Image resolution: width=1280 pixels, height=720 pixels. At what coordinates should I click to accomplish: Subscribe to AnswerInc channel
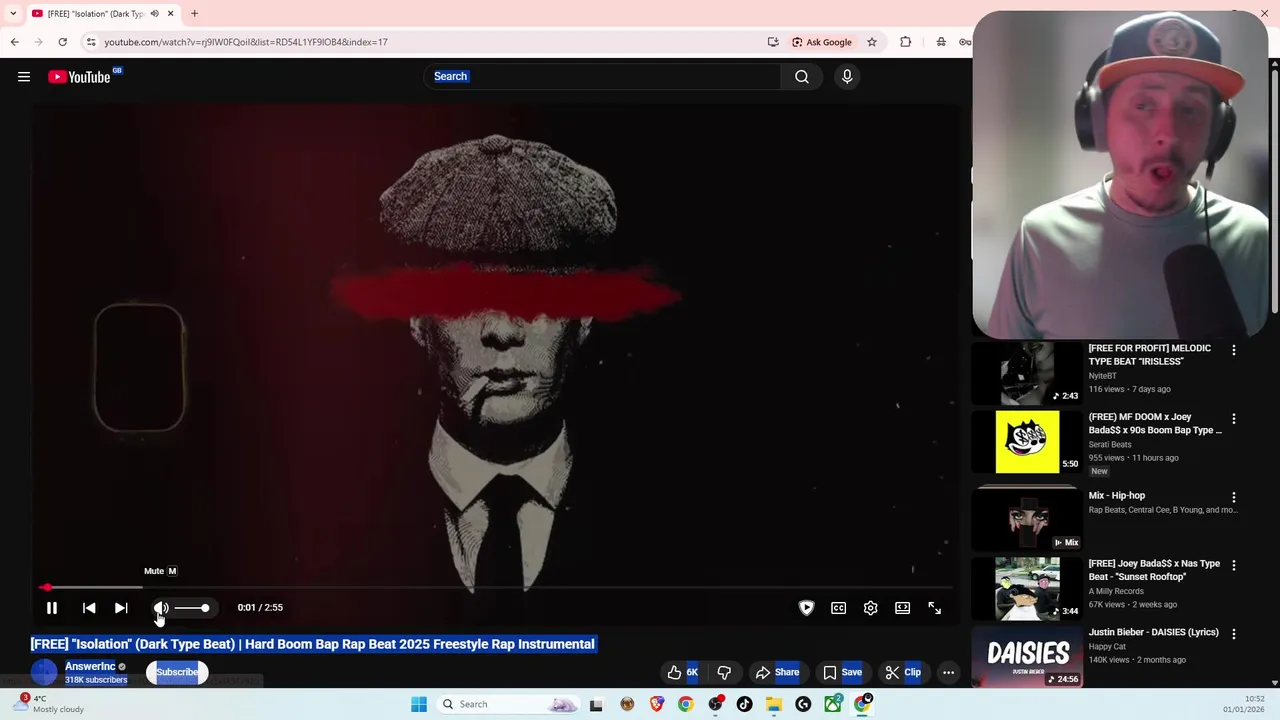177,673
